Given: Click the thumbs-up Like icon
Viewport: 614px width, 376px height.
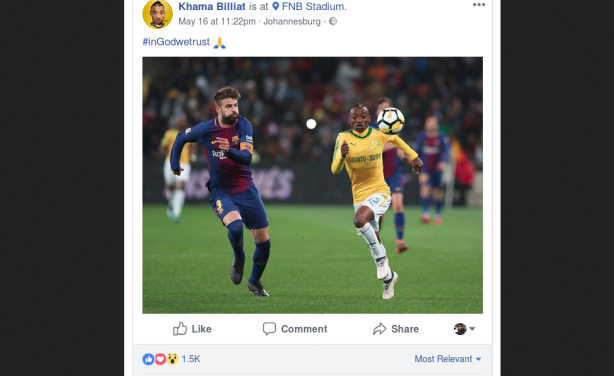Looking at the screenshot, I should [180, 329].
